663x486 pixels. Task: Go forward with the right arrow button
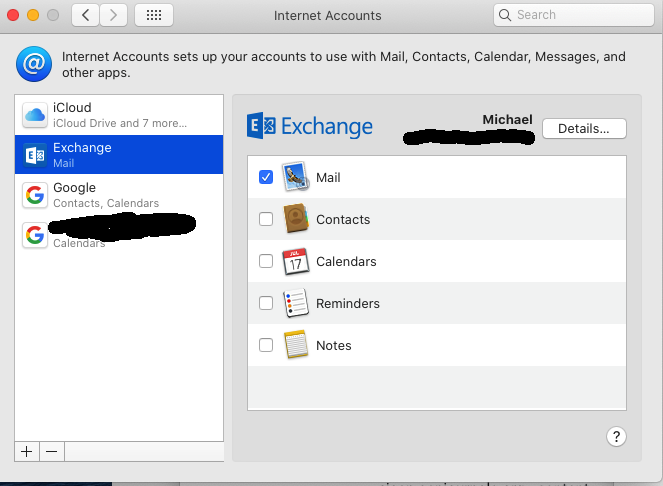[113, 15]
